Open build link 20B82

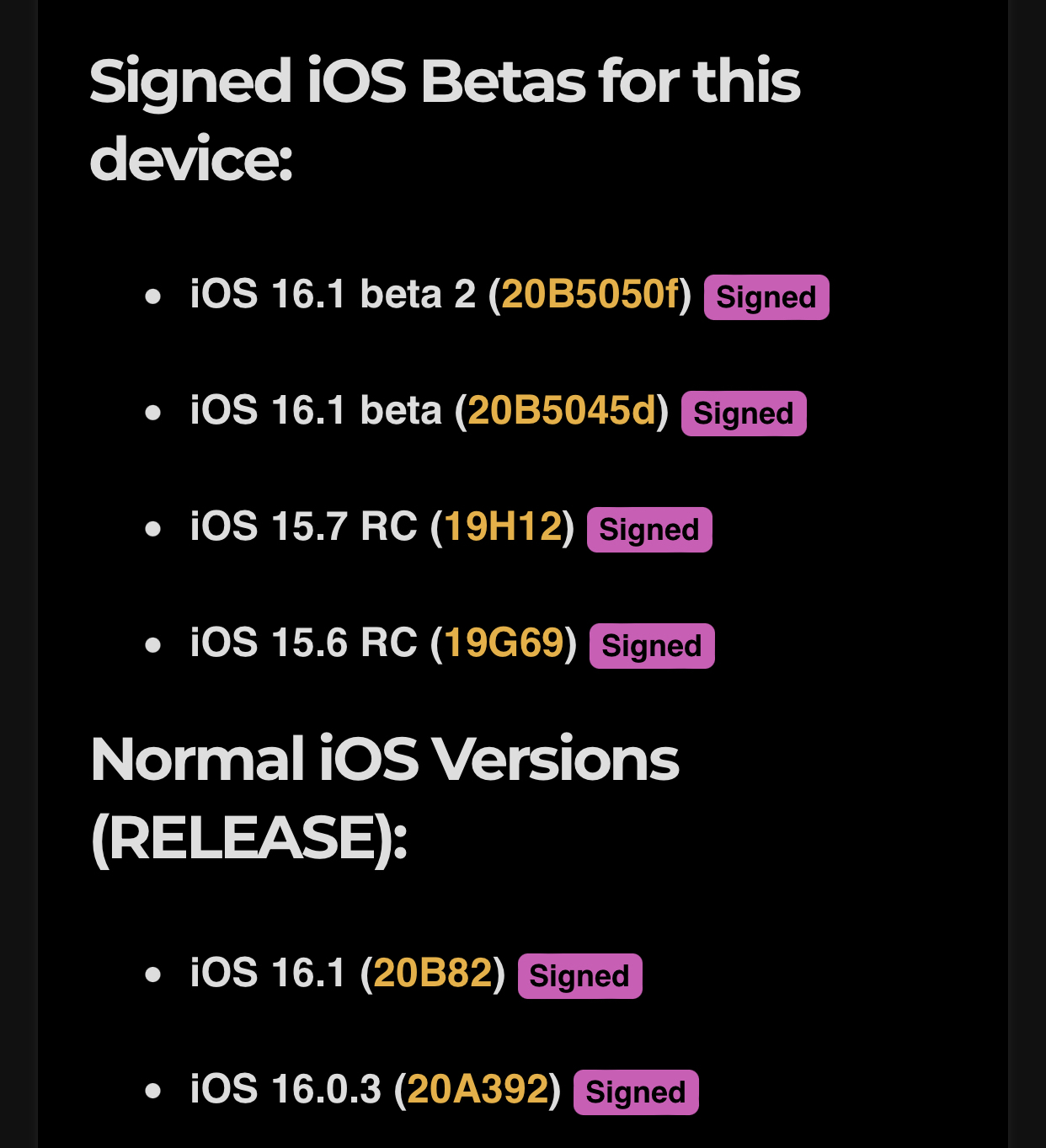[x=433, y=974]
